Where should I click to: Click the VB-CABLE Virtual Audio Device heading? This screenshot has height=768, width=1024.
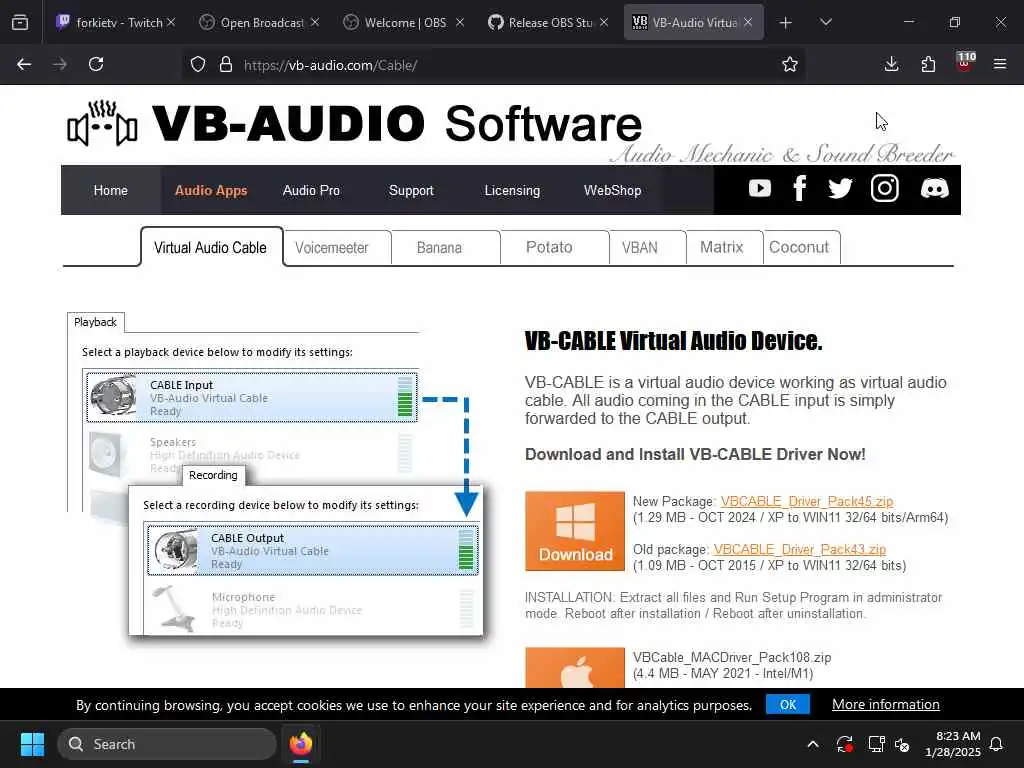click(x=673, y=340)
